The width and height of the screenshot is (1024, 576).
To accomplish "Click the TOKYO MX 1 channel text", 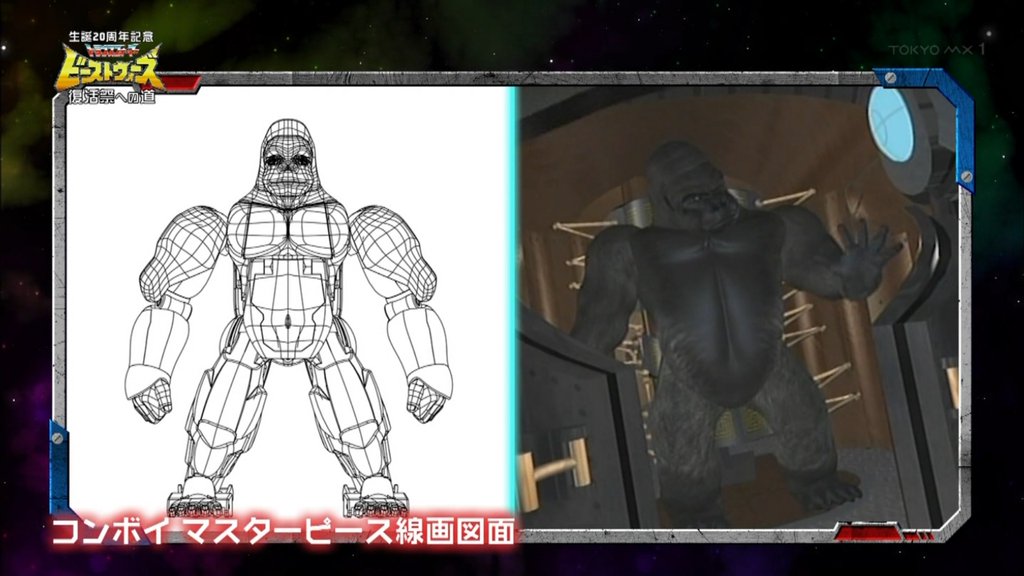I will coord(936,50).
